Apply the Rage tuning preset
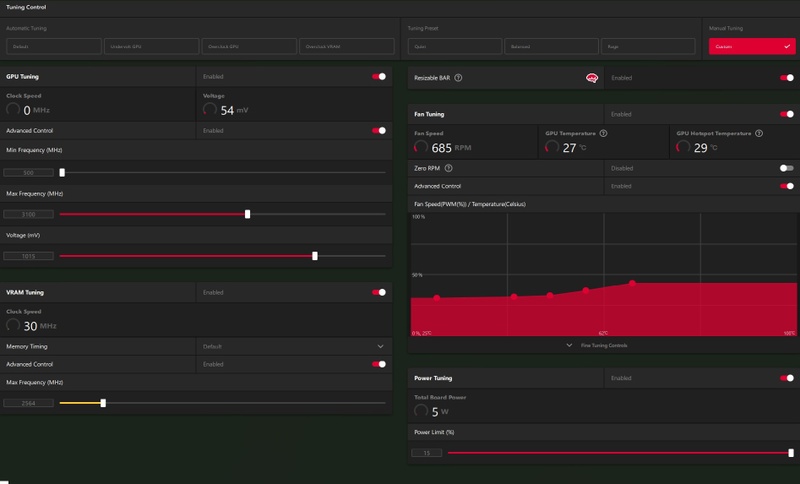The image size is (800, 484). (x=648, y=46)
